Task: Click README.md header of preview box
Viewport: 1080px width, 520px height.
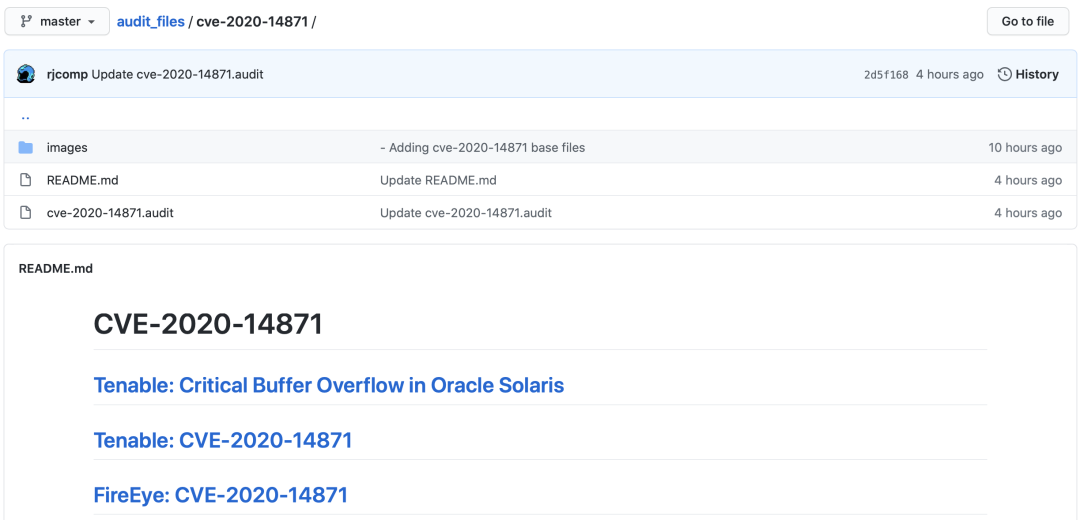Action: (56, 269)
